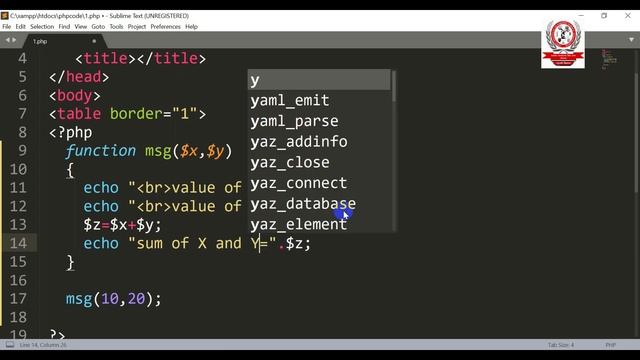The image size is (640, 360).
Task: Click the status bar panel switcher icon
Action: (x=10, y=345)
